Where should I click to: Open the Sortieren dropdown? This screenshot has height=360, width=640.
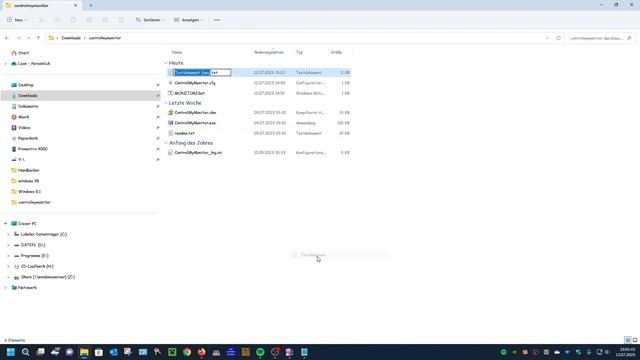point(150,20)
